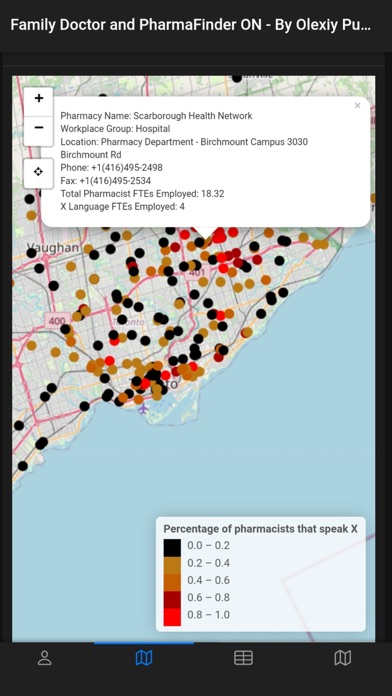The height and width of the screenshot is (696, 392).
Task: Click the app title Family Doctor and PharmaFinder
Action: (x=190, y=25)
